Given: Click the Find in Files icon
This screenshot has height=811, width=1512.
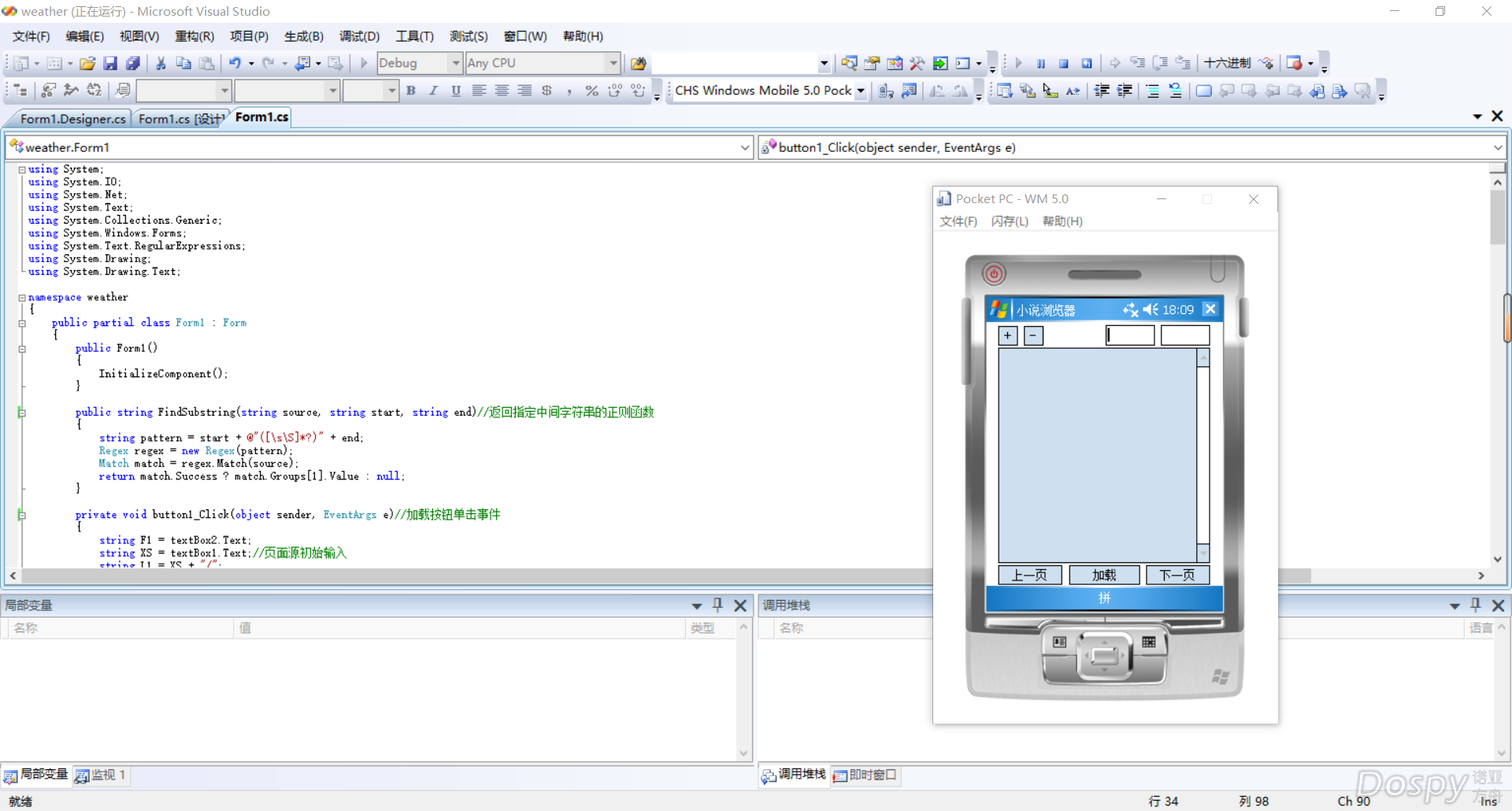Looking at the screenshot, I should [x=639, y=63].
